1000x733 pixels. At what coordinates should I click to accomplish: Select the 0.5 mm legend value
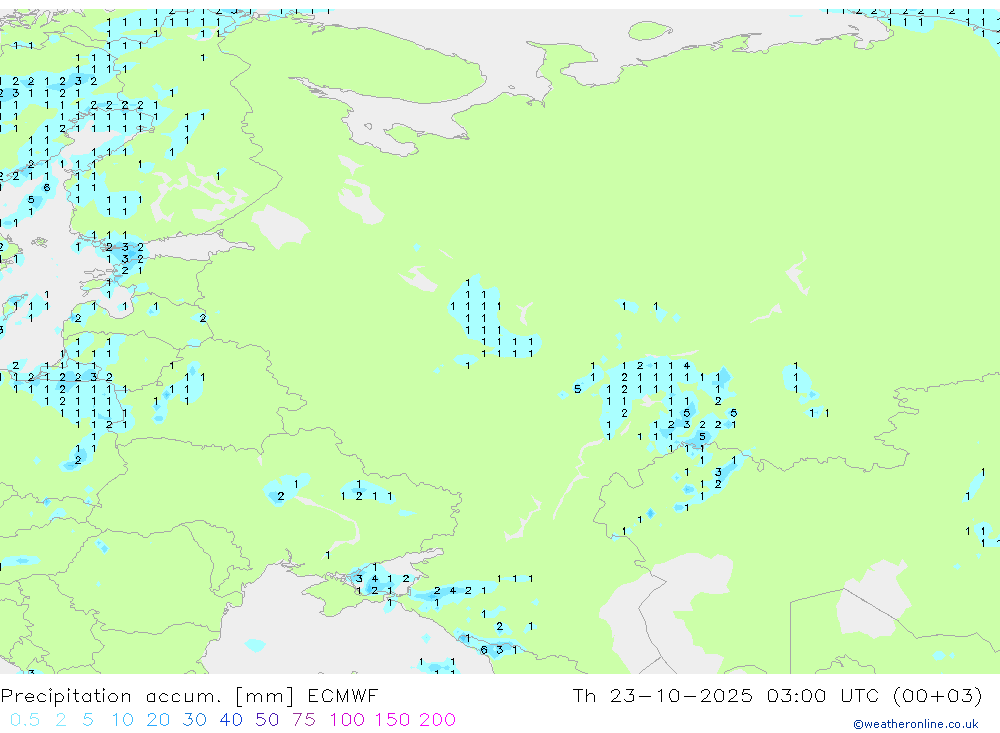coord(25,720)
